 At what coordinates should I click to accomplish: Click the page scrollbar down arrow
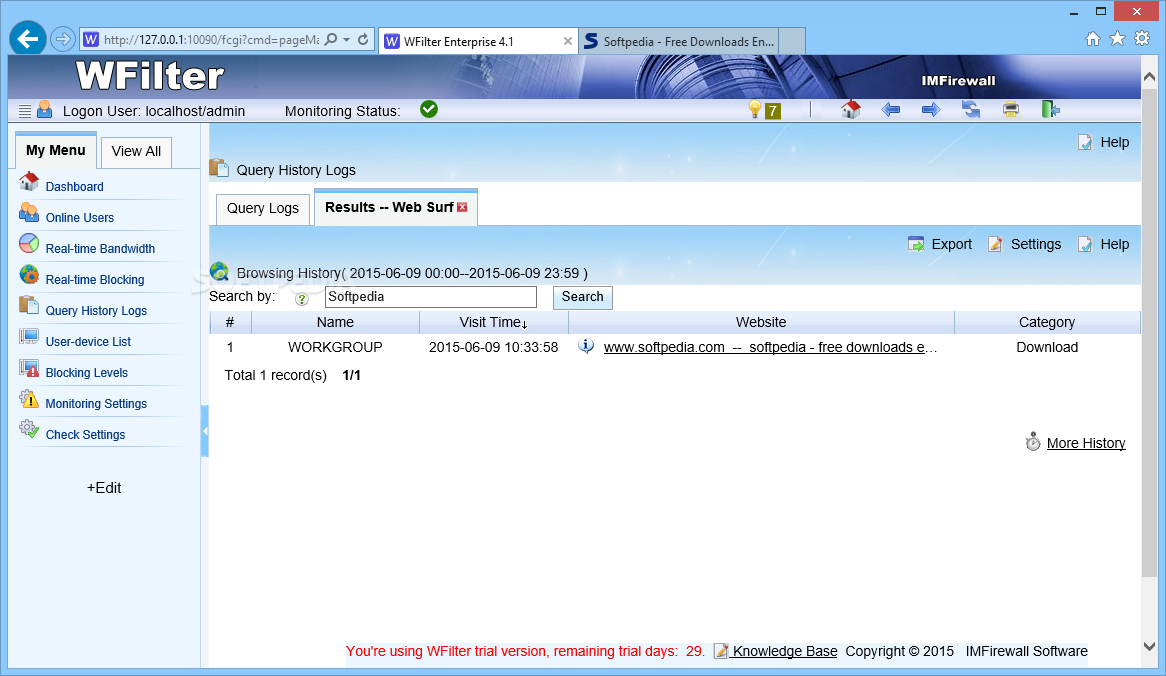[x=1149, y=646]
